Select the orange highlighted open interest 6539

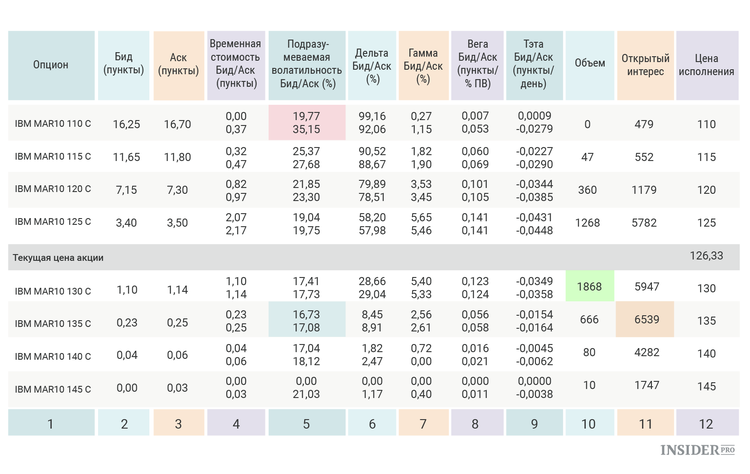(645, 319)
